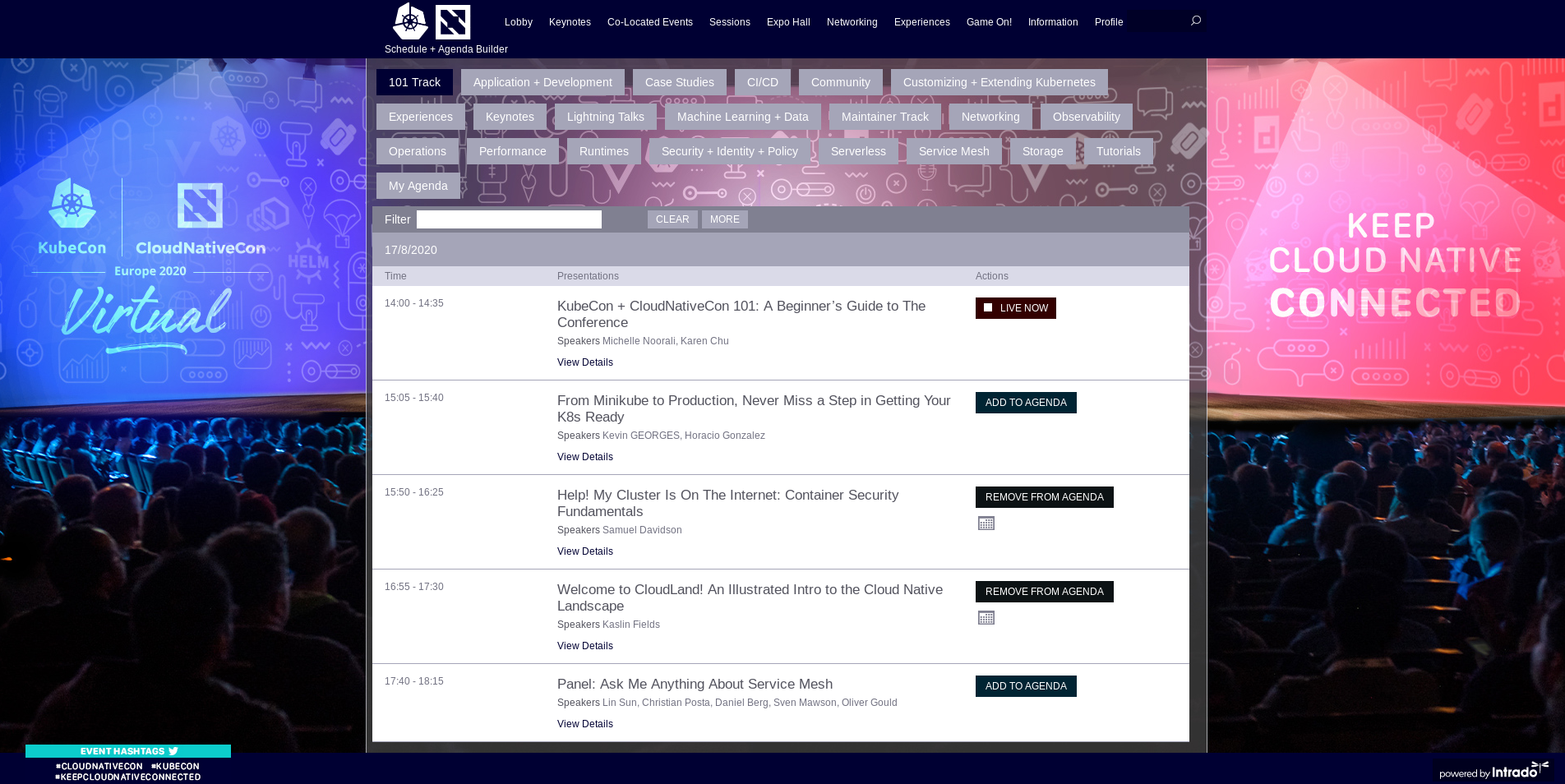The image size is (1565, 784).
Task: Go to Co-Located Events
Action: point(650,22)
